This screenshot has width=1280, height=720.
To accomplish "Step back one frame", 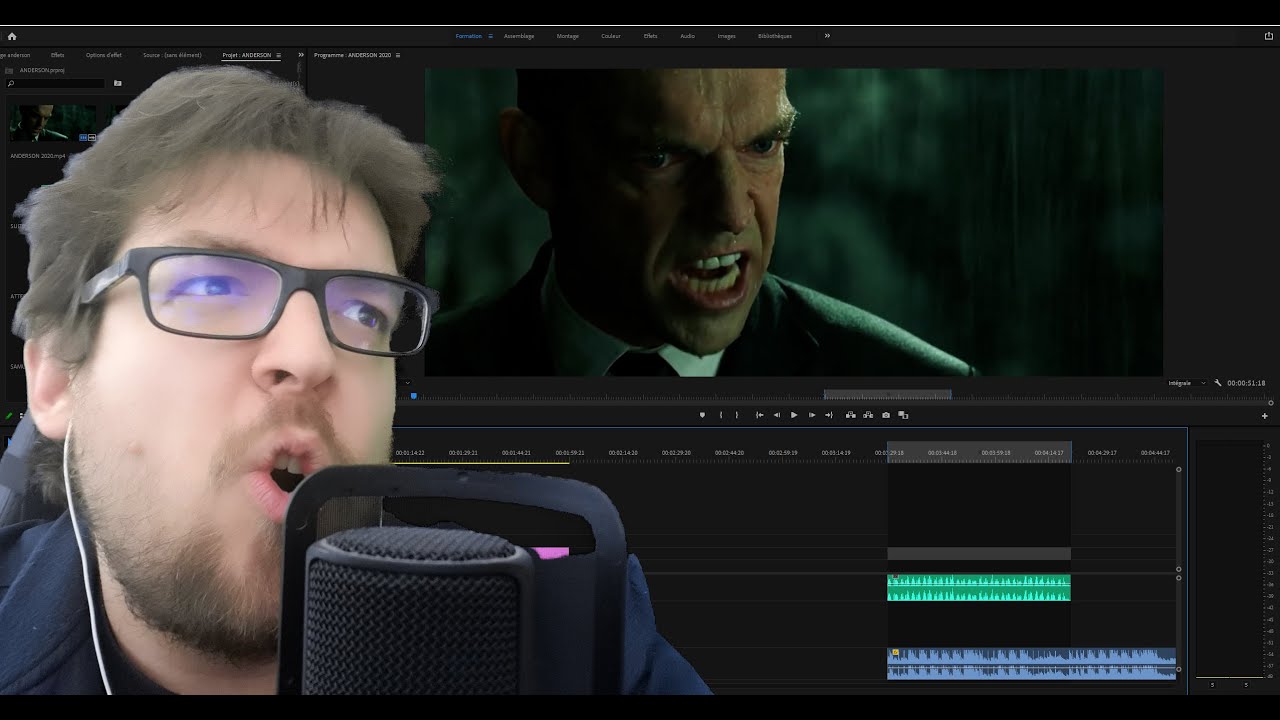I will [777, 415].
